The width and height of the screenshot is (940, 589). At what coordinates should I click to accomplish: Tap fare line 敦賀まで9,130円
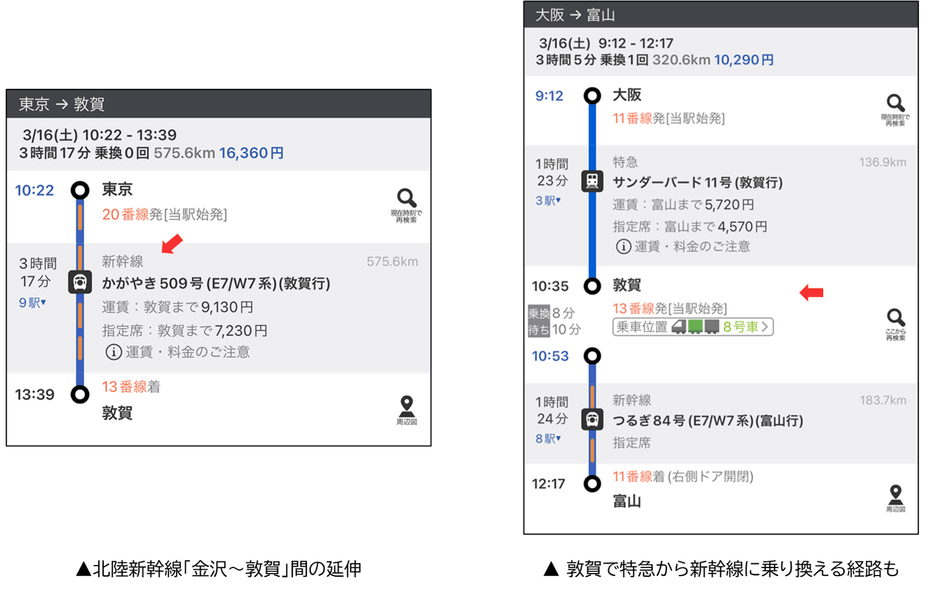177,307
